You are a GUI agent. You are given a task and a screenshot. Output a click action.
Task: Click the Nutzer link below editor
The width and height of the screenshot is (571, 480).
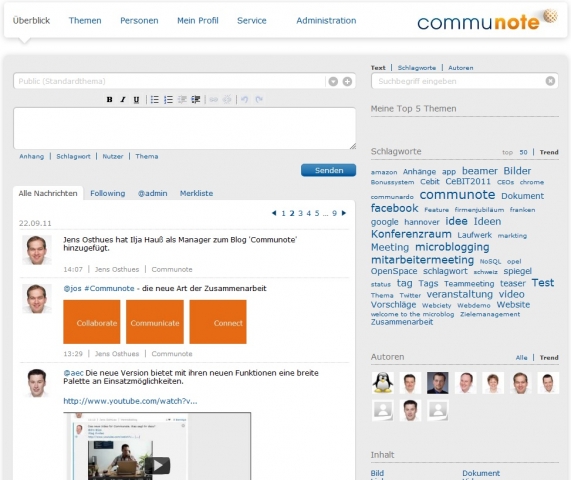coord(113,156)
